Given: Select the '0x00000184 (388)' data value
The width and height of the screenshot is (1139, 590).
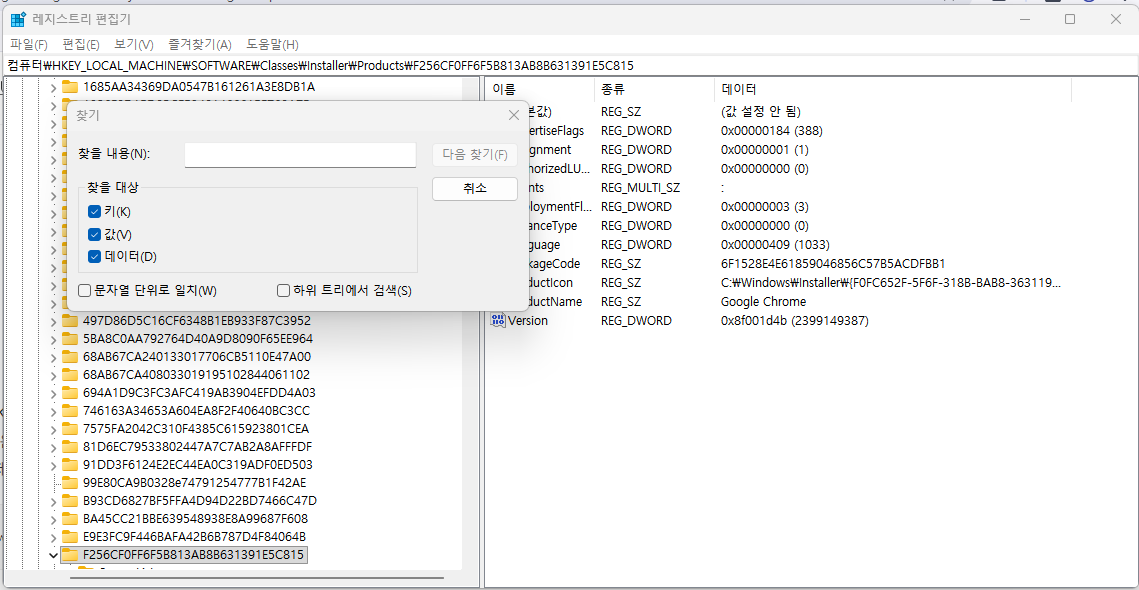Looking at the screenshot, I should [771, 131].
